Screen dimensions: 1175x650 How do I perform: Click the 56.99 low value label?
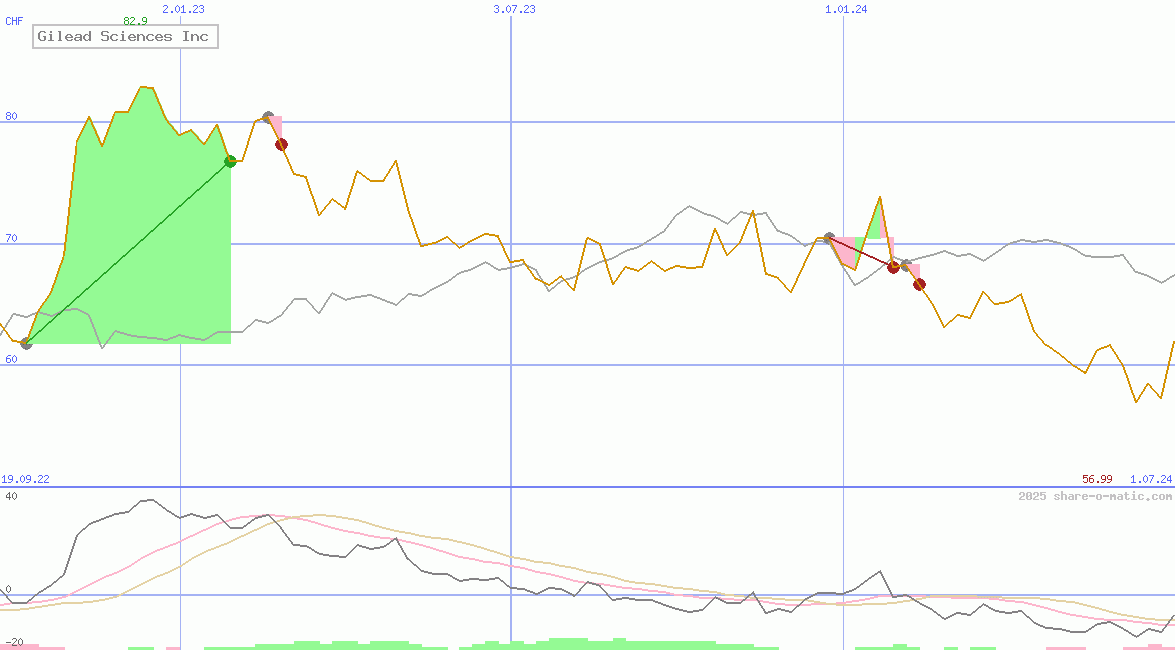click(1097, 479)
